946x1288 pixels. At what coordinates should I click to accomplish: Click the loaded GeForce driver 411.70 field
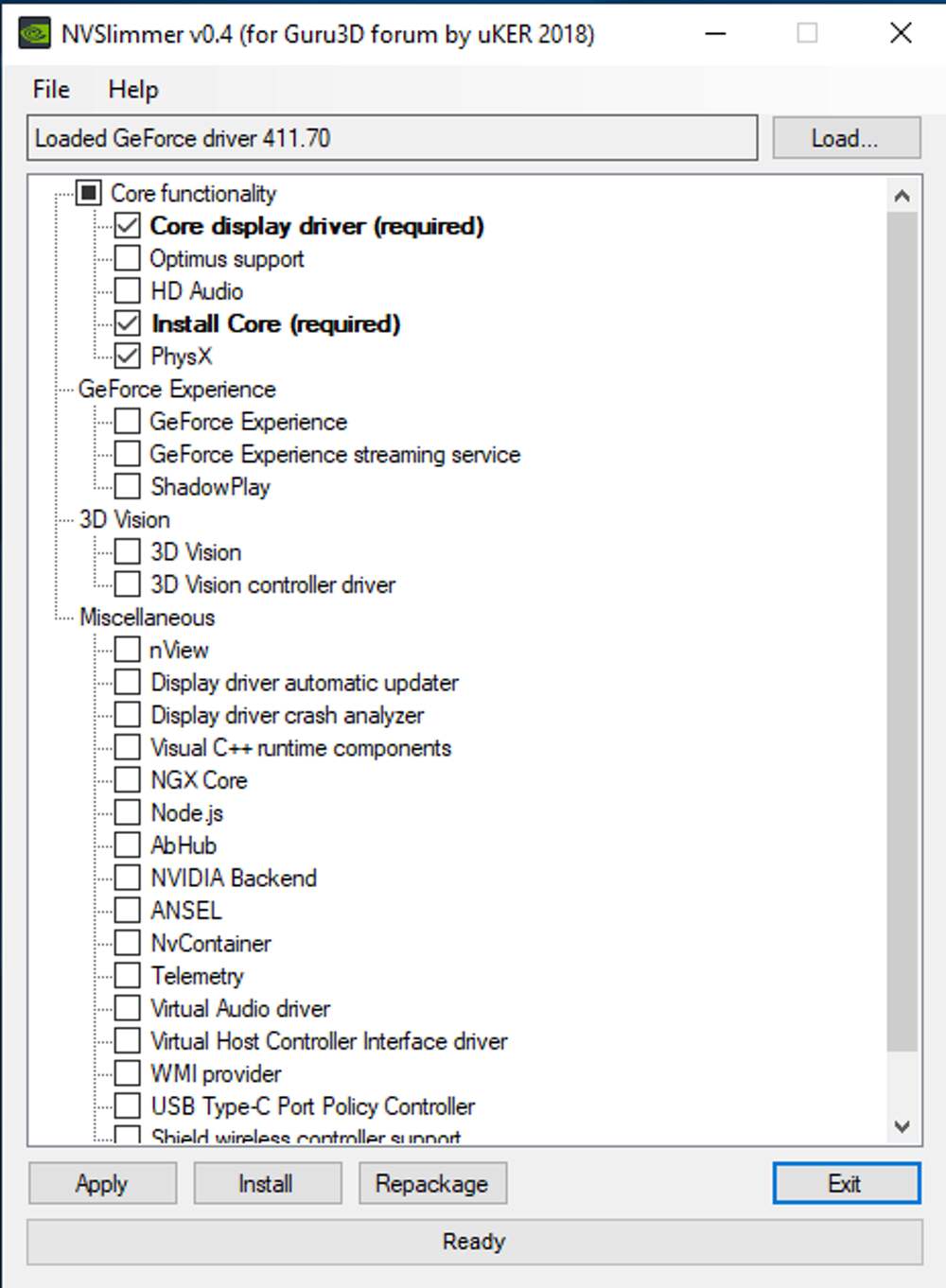[x=393, y=138]
